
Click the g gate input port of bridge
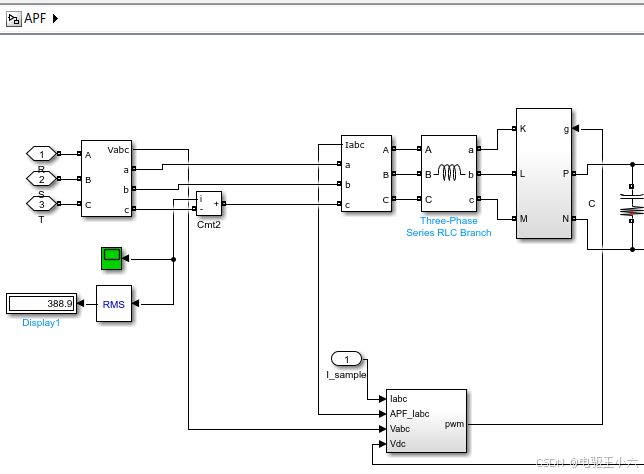point(575,129)
